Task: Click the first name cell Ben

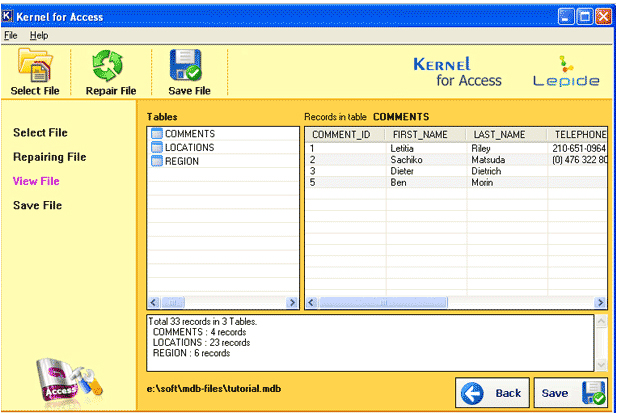Action: coord(398,183)
